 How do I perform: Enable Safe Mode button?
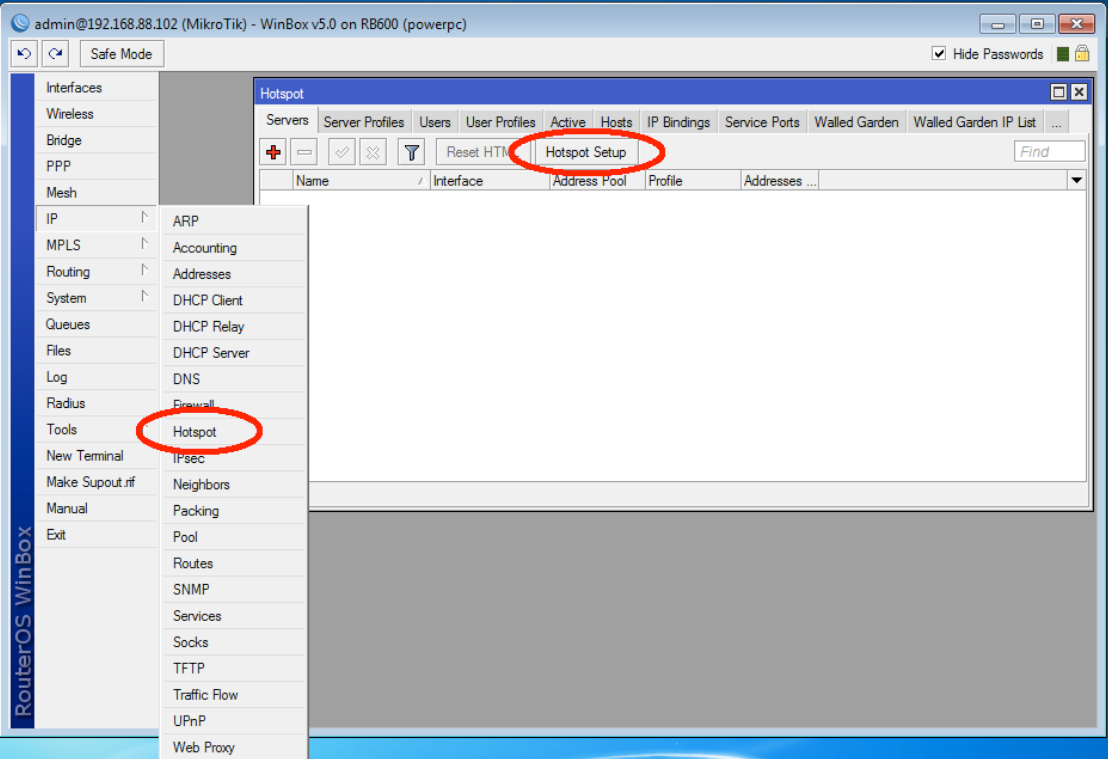[122, 54]
